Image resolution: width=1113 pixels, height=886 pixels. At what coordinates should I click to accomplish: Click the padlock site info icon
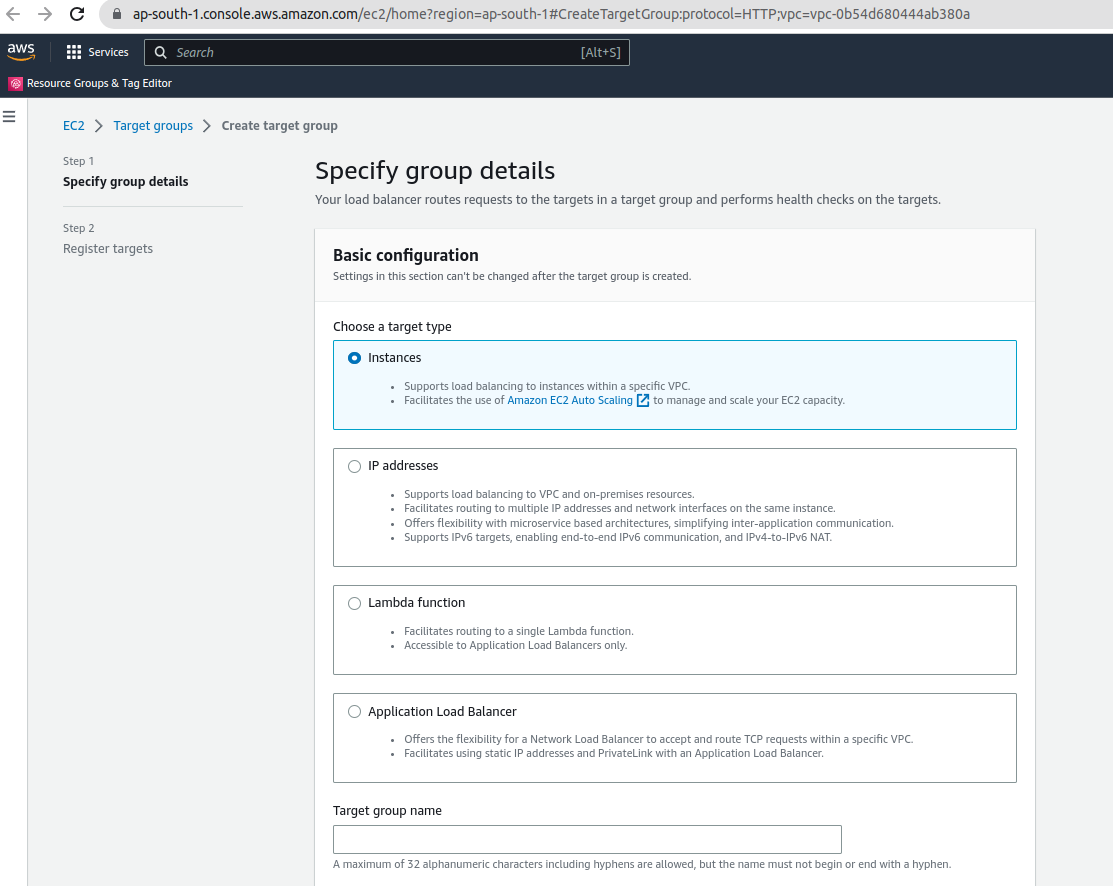click(117, 14)
